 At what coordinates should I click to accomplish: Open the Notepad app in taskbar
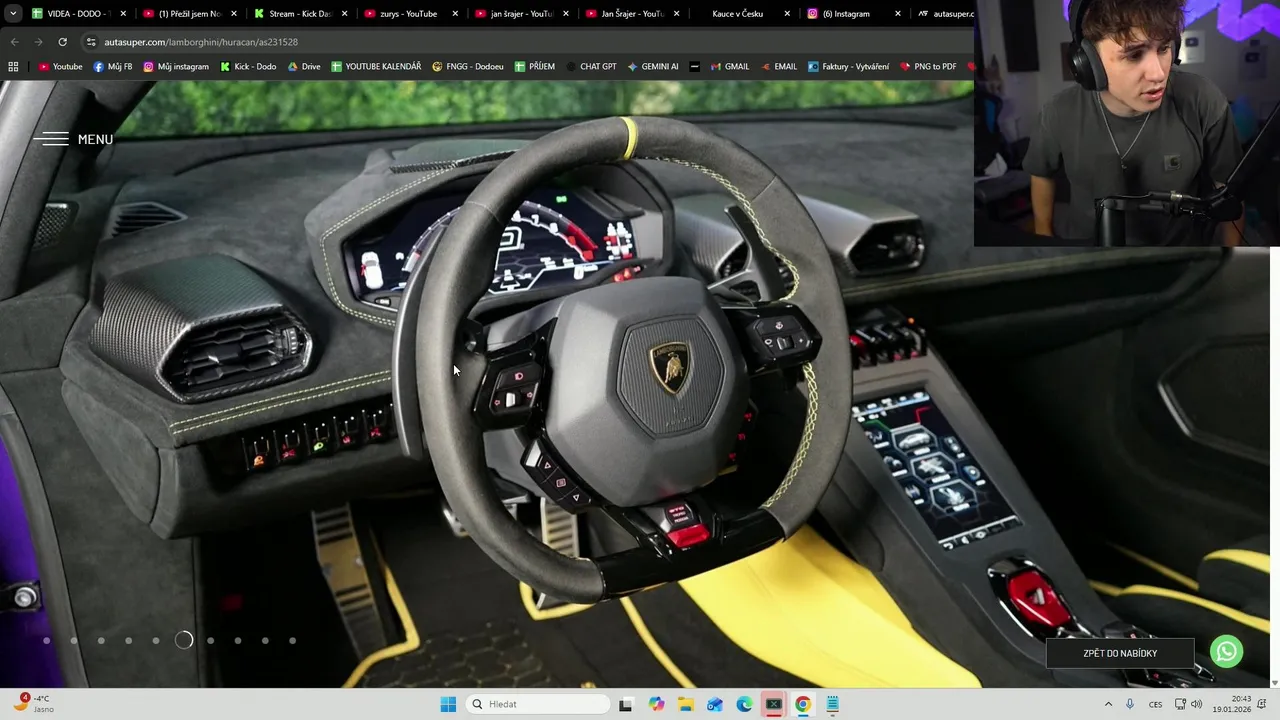[x=832, y=704]
